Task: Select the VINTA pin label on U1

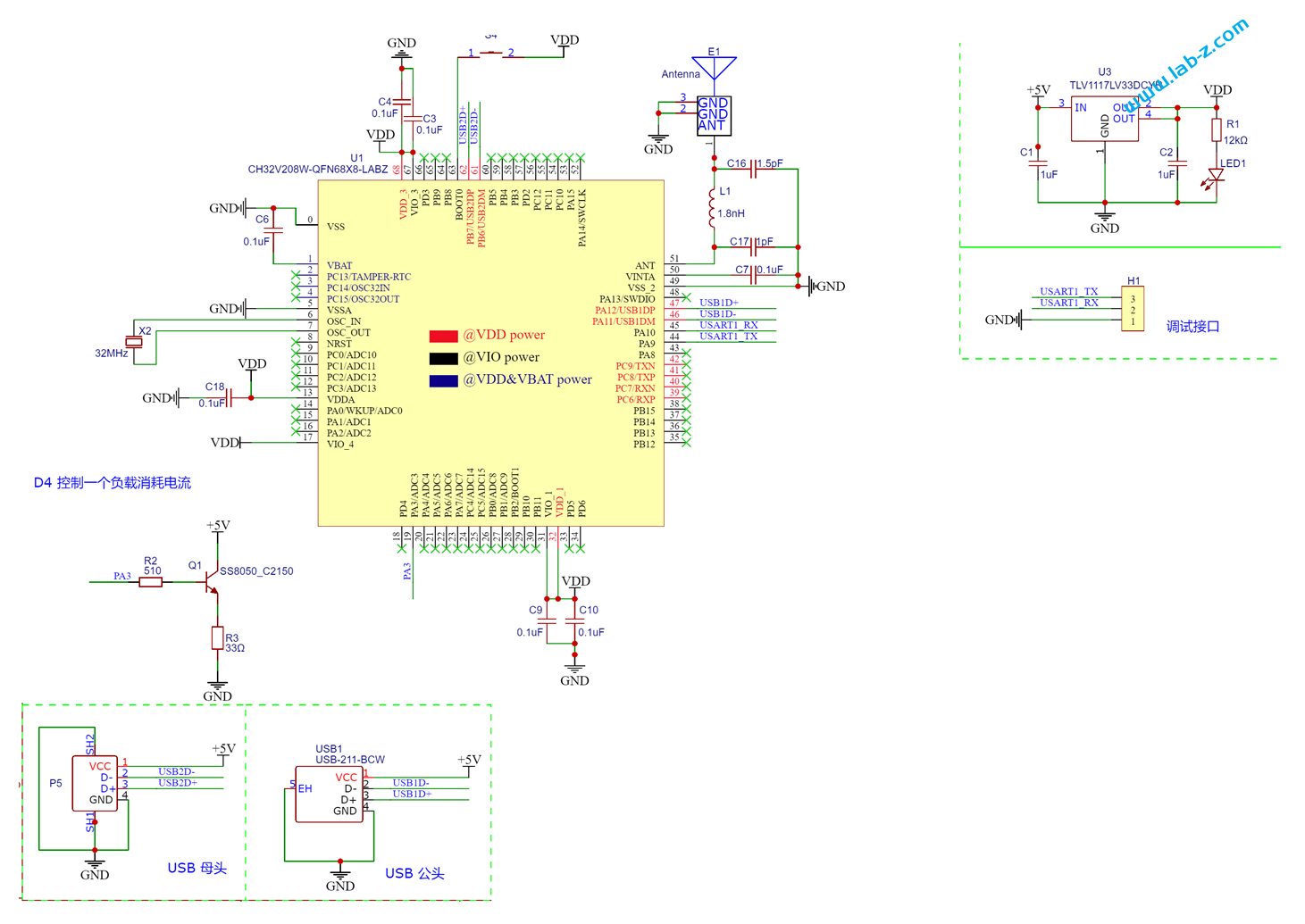Action: coord(641,277)
